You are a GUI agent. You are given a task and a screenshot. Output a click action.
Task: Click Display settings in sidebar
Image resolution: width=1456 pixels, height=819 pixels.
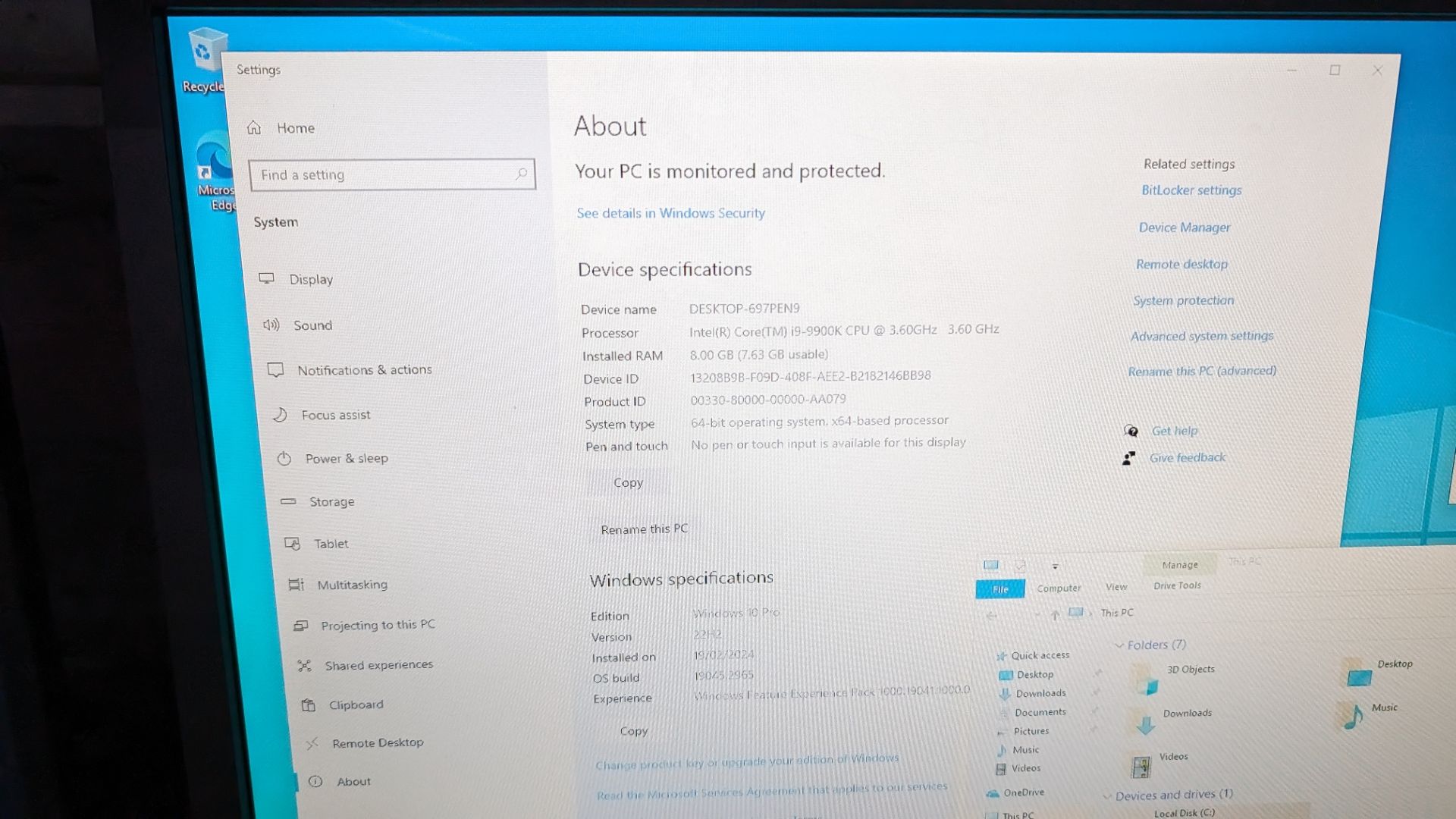pyautogui.click(x=311, y=279)
